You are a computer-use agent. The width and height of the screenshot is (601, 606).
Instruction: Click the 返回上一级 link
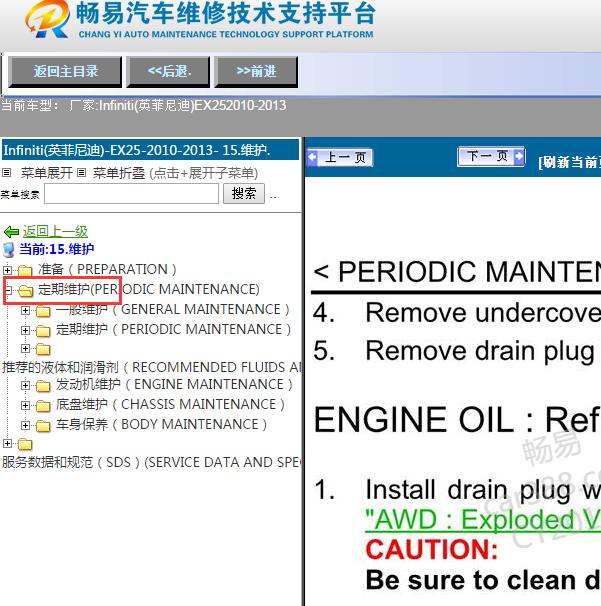coord(55,232)
